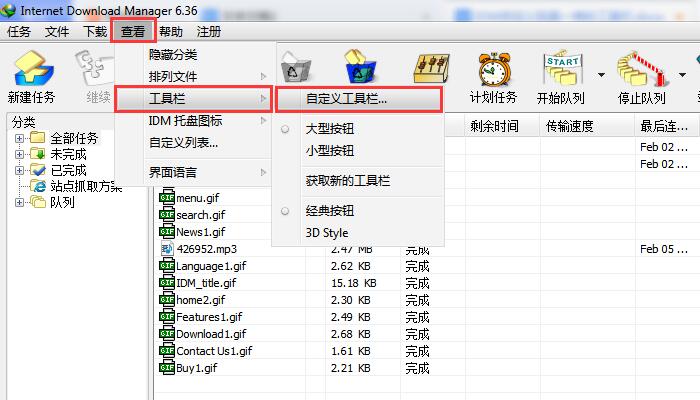Click the GIF icon beside Language1.gif
This screenshot has width=700, height=400.
[x=167, y=266]
